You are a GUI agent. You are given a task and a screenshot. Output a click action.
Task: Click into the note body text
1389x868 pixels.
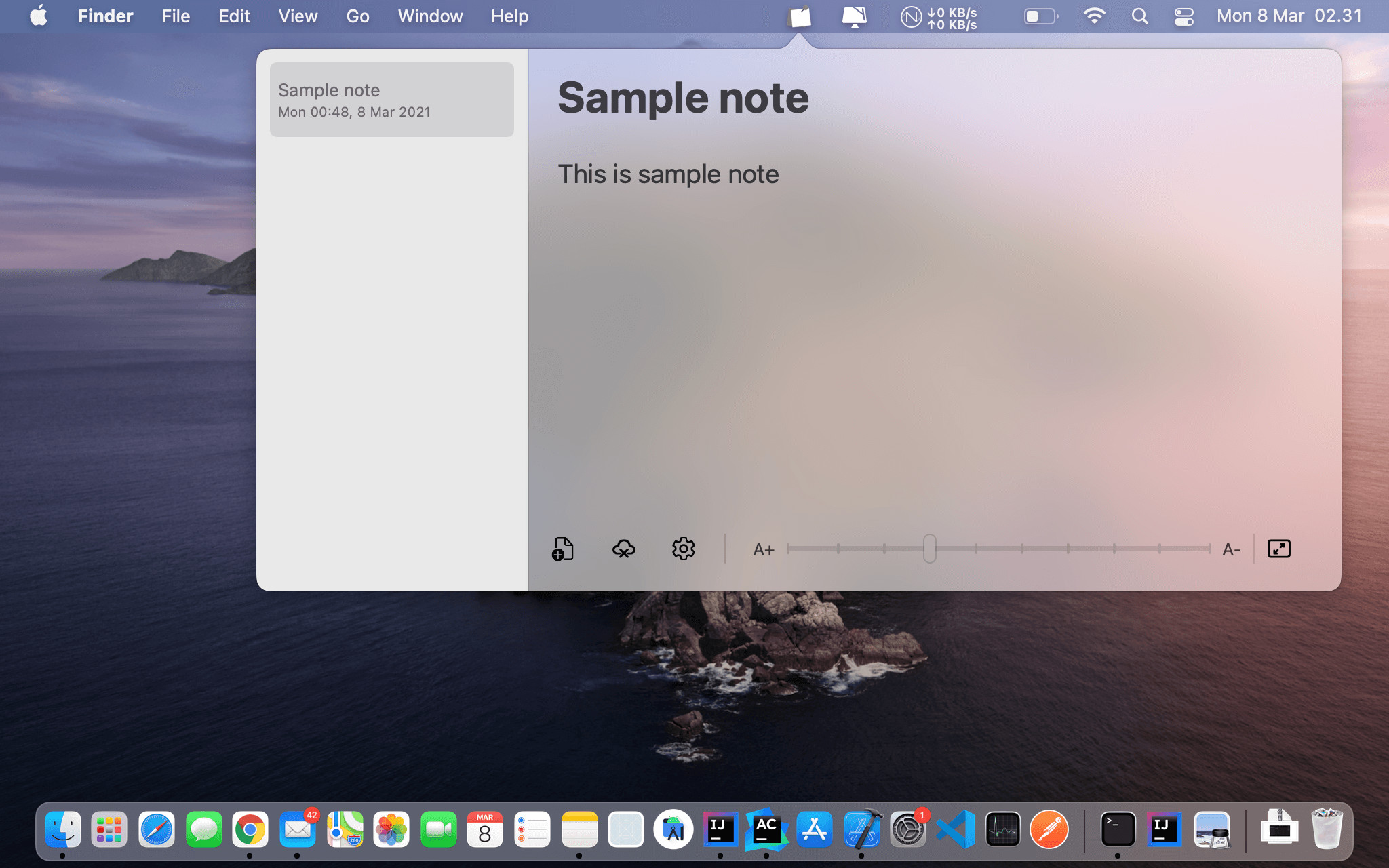click(668, 174)
